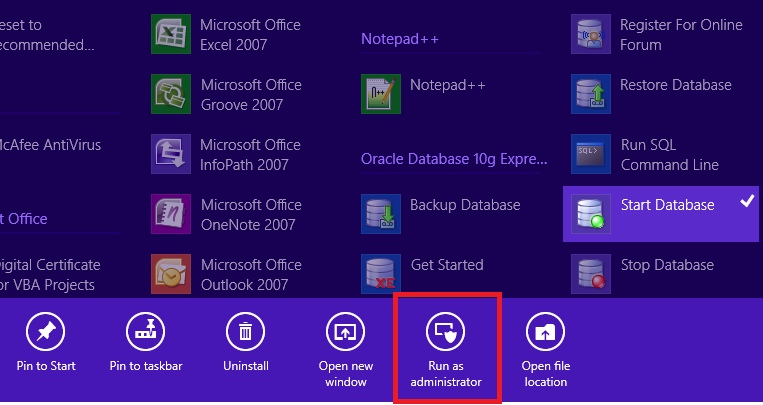Viewport: 763px width, 405px height.
Task: Click the Oracle Database 10g Expre... group heading
Action: click(454, 159)
